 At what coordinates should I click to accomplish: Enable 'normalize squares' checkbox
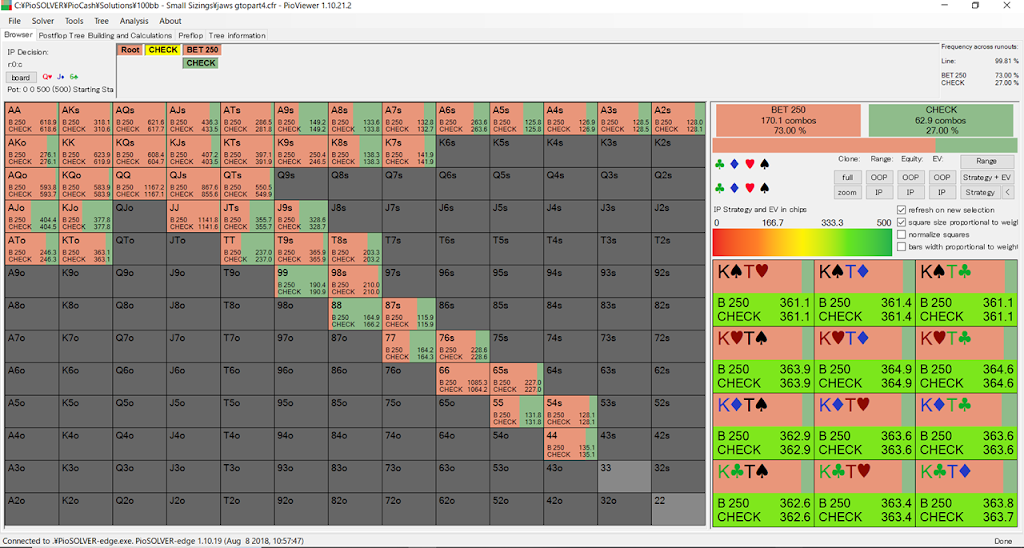click(x=901, y=234)
